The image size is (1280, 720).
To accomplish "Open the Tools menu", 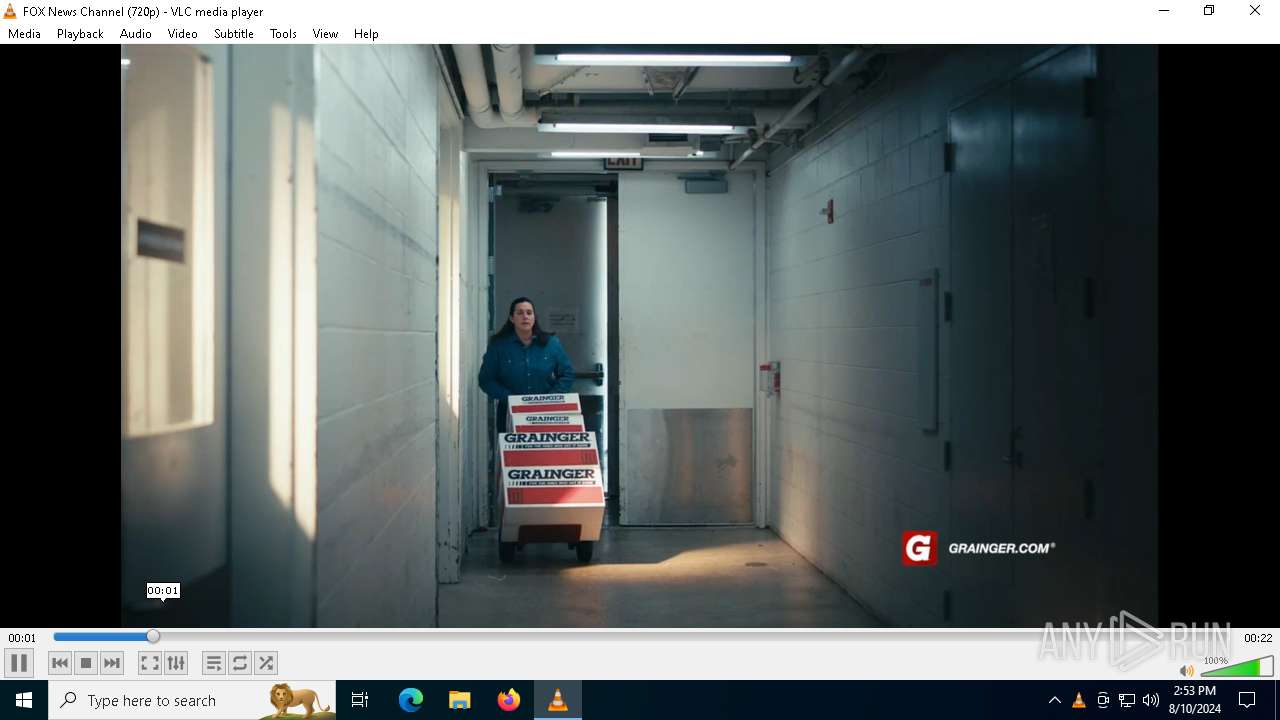I will [283, 34].
